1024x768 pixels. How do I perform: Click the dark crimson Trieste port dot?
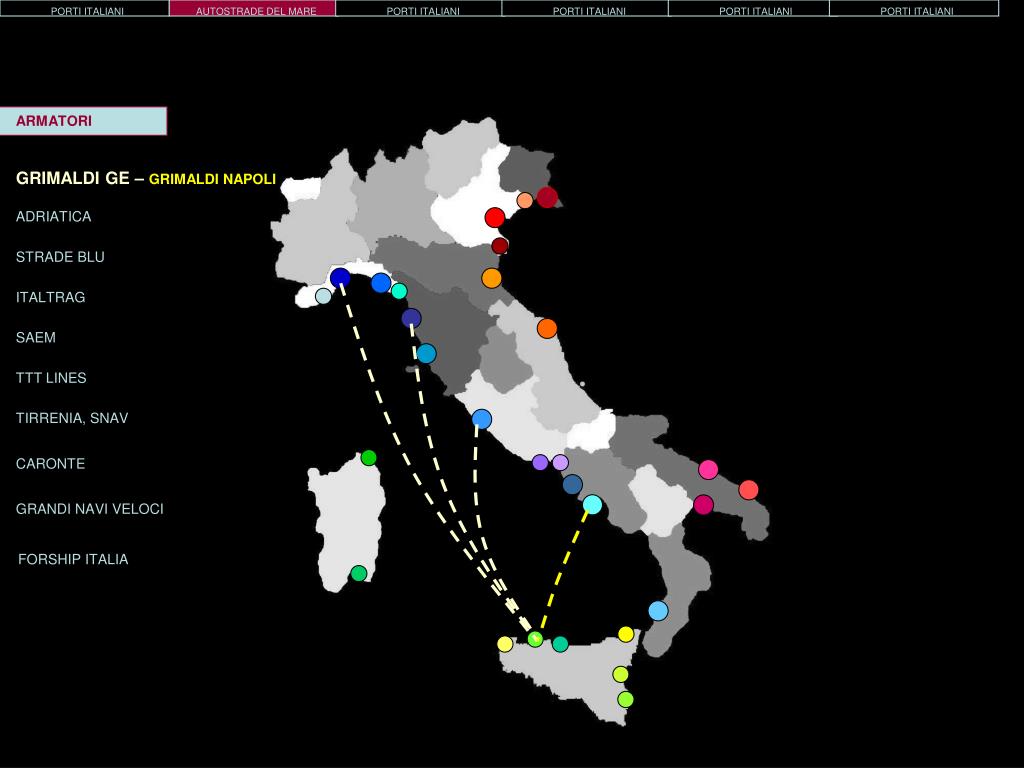(547, 197)
